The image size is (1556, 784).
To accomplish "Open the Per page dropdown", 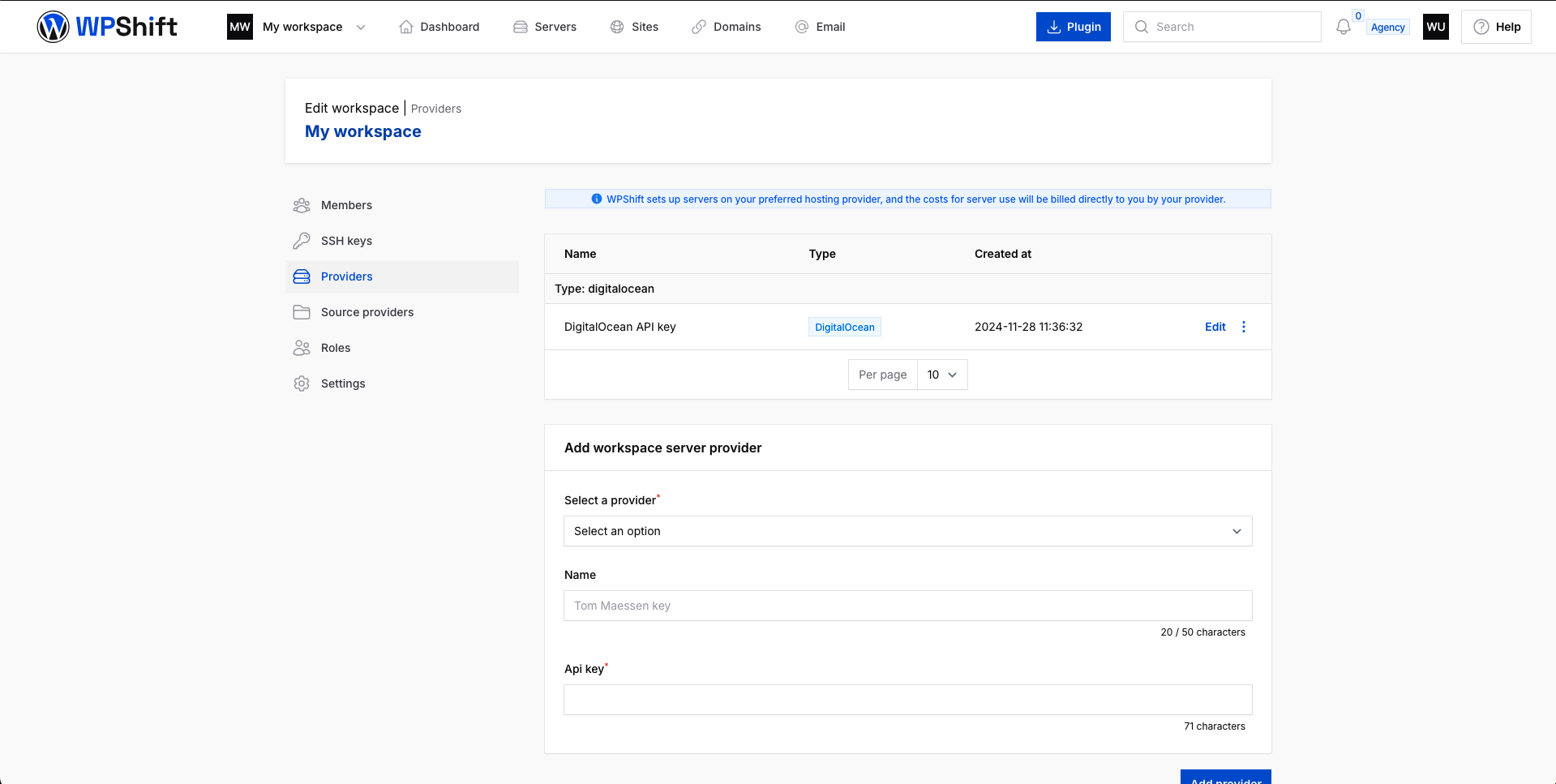I will (x=942, y=375).
